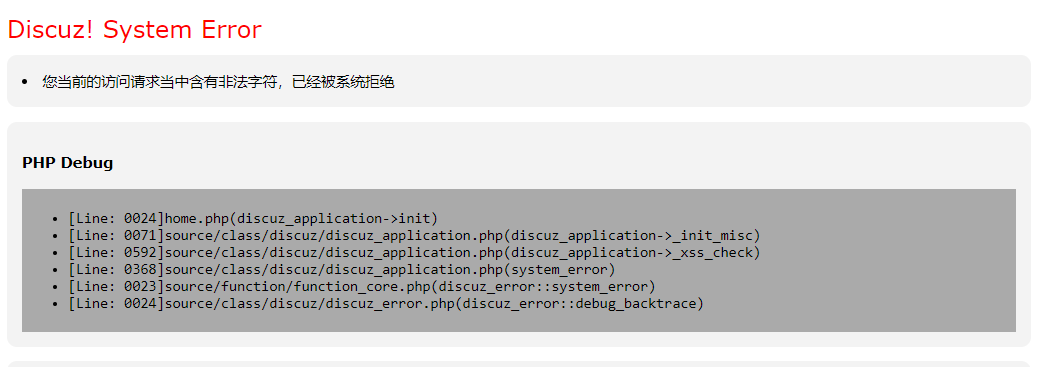
Task: Select the Line 0024 home.php trace entry
Action: click(253, 218)
